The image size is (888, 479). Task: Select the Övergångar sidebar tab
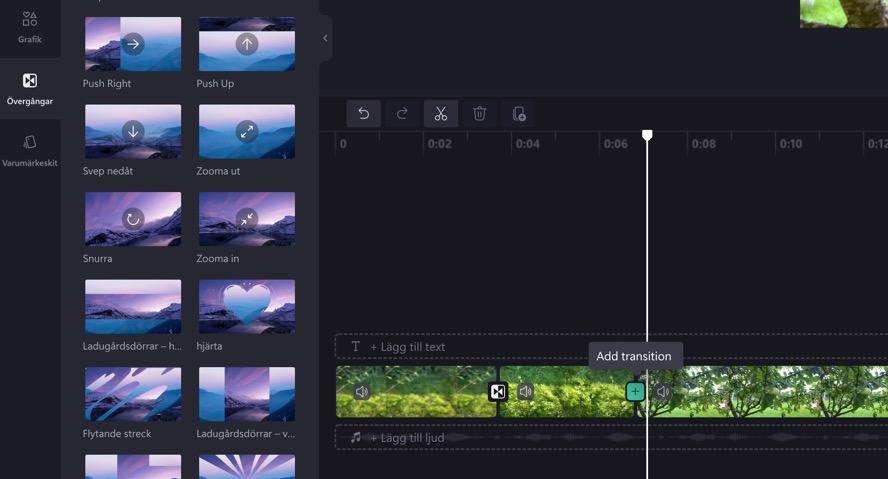29,89
